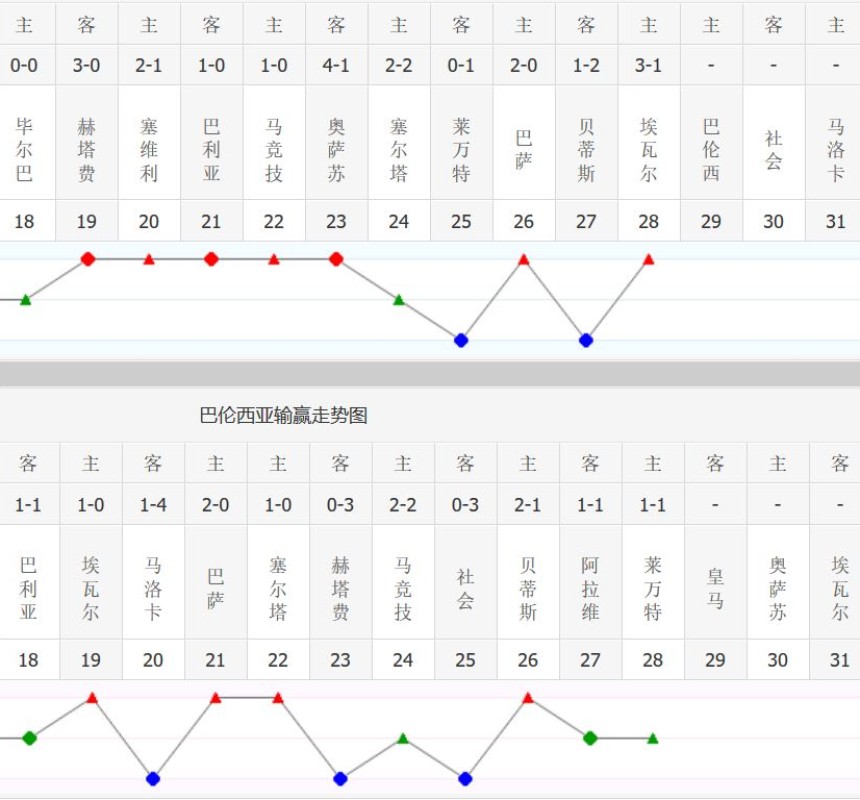The width and height of the screenshot is (860, 800).
Task: Click the round number 31 in the top table
Action: (x=836, y=221)
